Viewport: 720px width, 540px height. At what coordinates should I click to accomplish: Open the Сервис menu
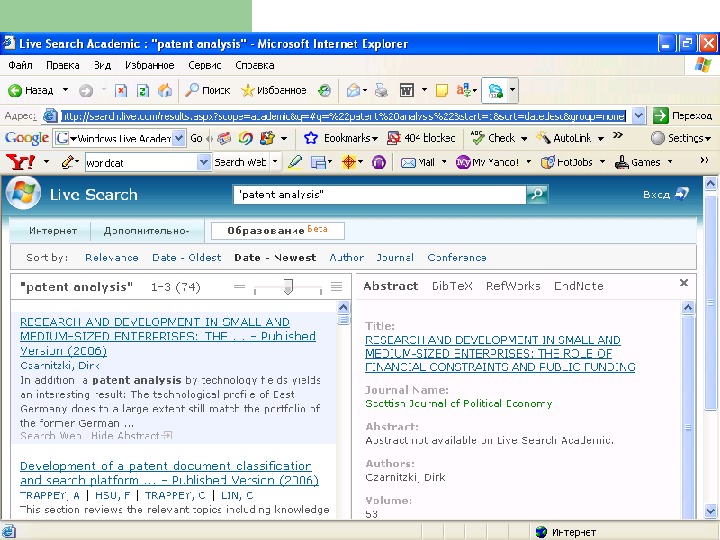pos(205,65)
